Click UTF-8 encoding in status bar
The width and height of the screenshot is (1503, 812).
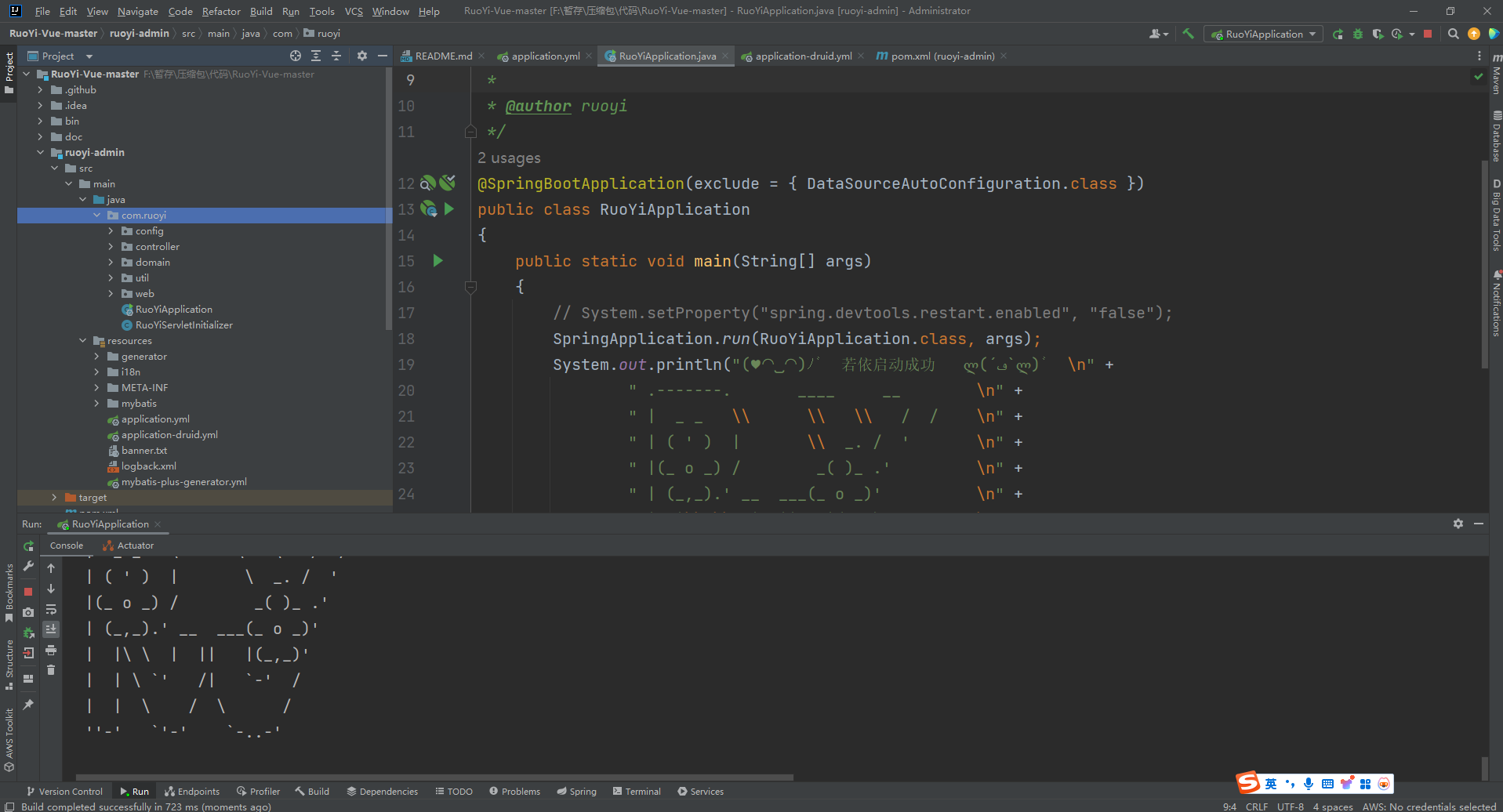click(x=1290, y=806)
